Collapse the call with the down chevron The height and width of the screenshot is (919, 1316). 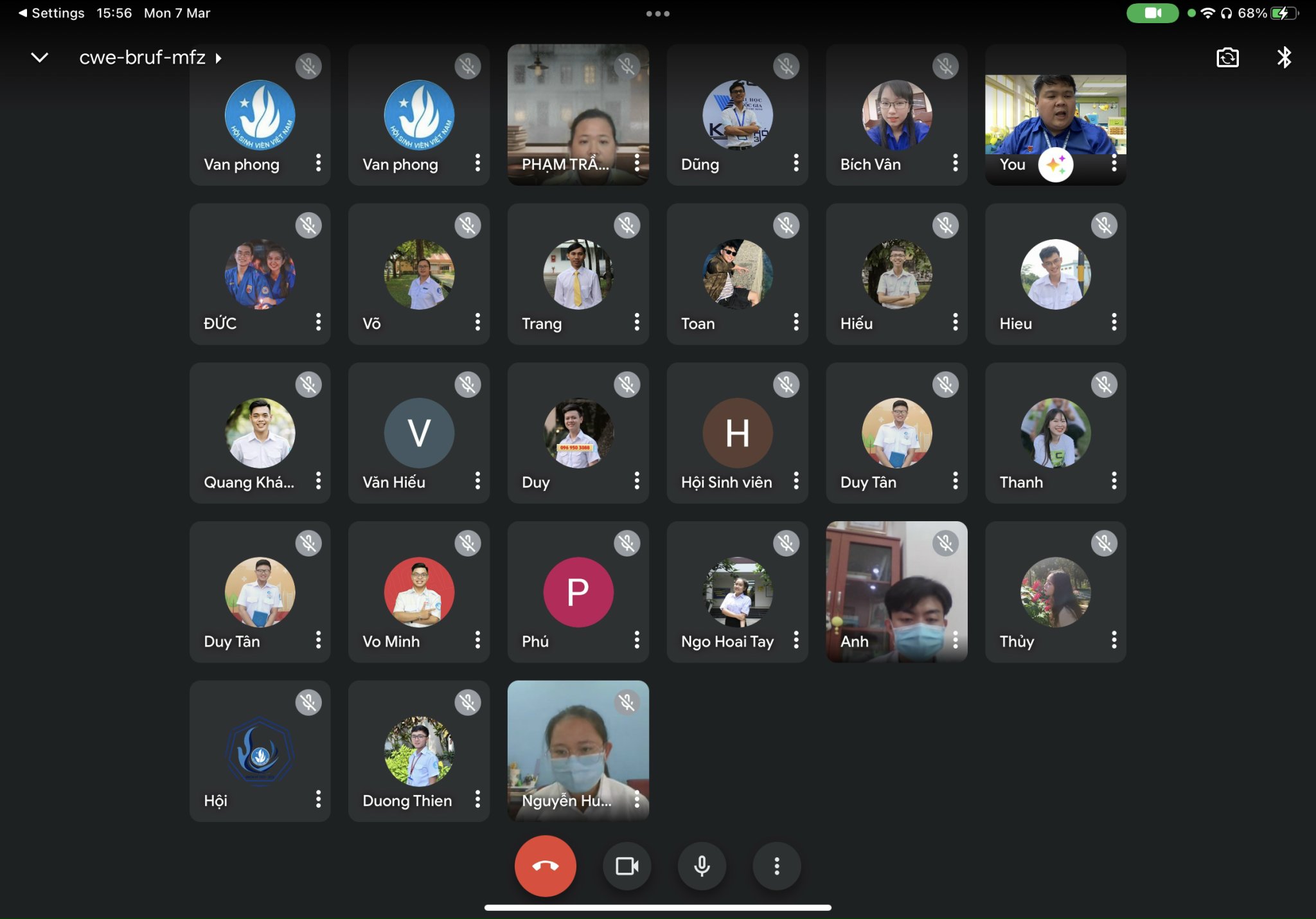point(40,58)
